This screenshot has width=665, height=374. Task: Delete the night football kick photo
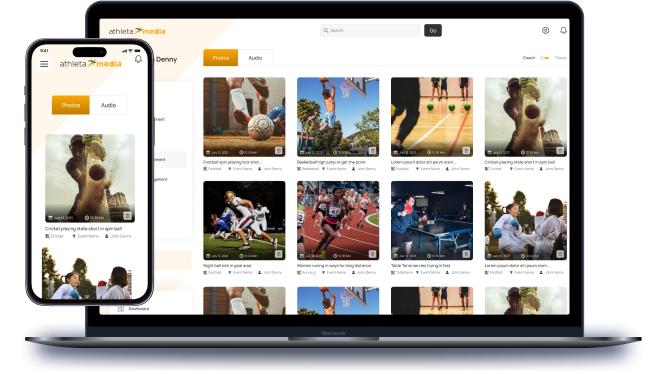pyautogui.click(x=278, y=254)
